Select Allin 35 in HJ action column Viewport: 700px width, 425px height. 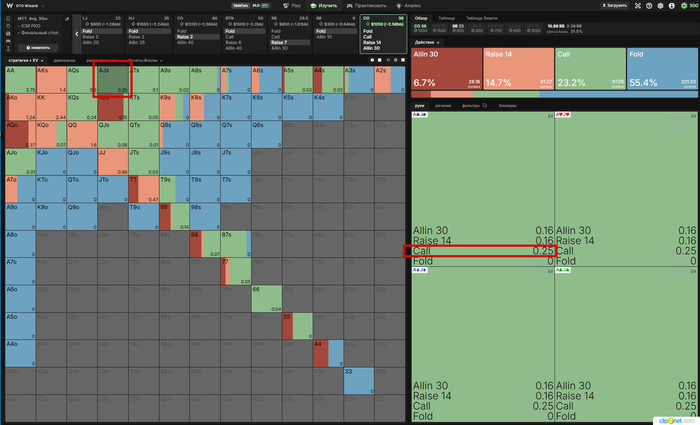pyautogui.click(x=137, y=42)
